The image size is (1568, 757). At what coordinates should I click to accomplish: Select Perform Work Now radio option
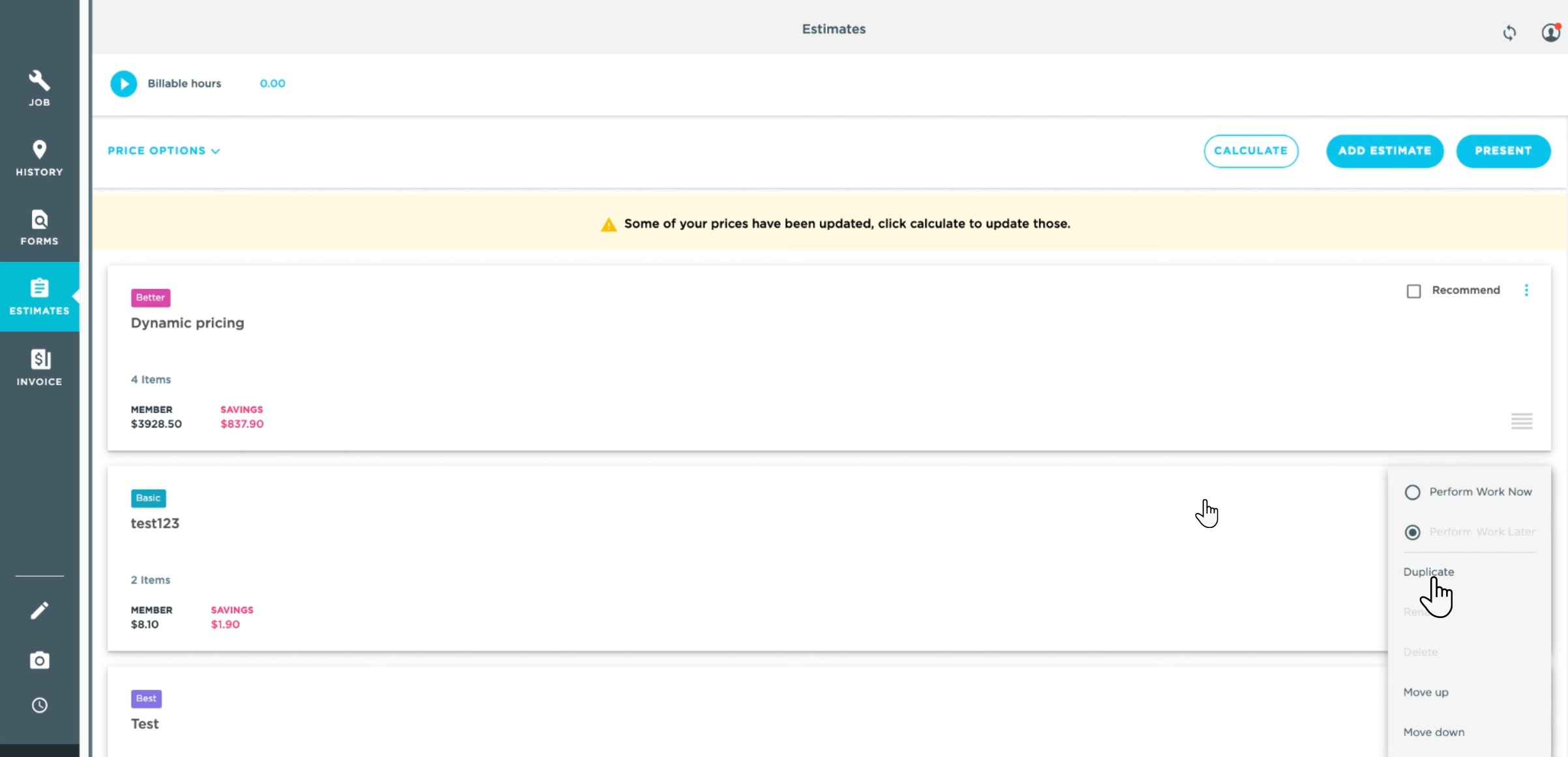(1412, 492)
